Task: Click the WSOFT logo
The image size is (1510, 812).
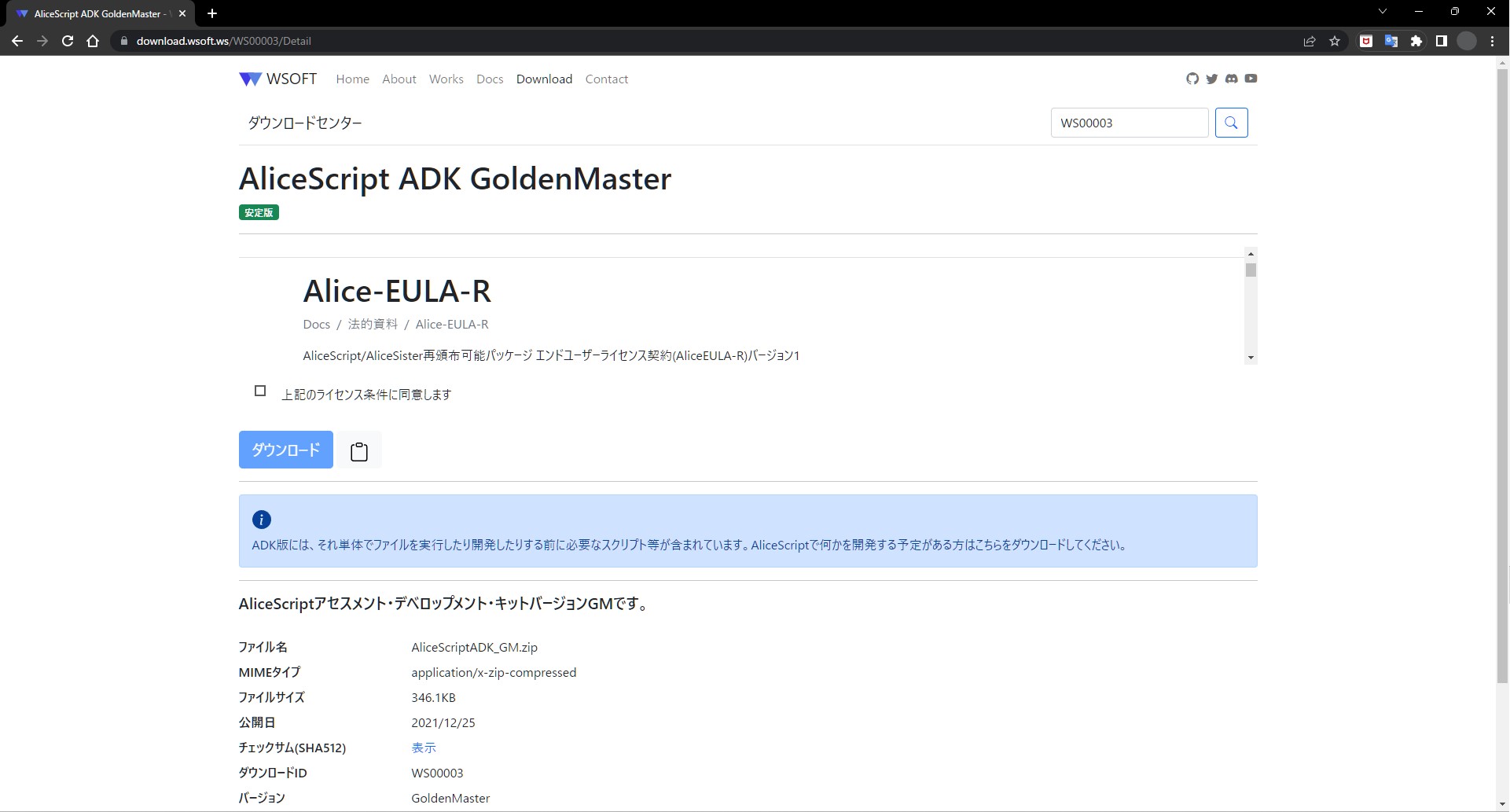Action: [278, 79]
